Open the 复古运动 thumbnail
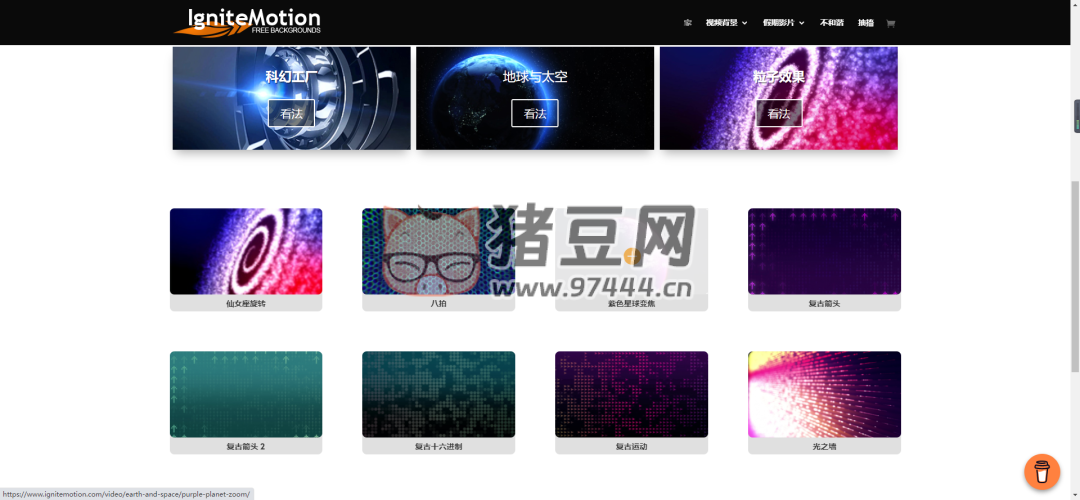1080x500 pixels. pos(632,395)
